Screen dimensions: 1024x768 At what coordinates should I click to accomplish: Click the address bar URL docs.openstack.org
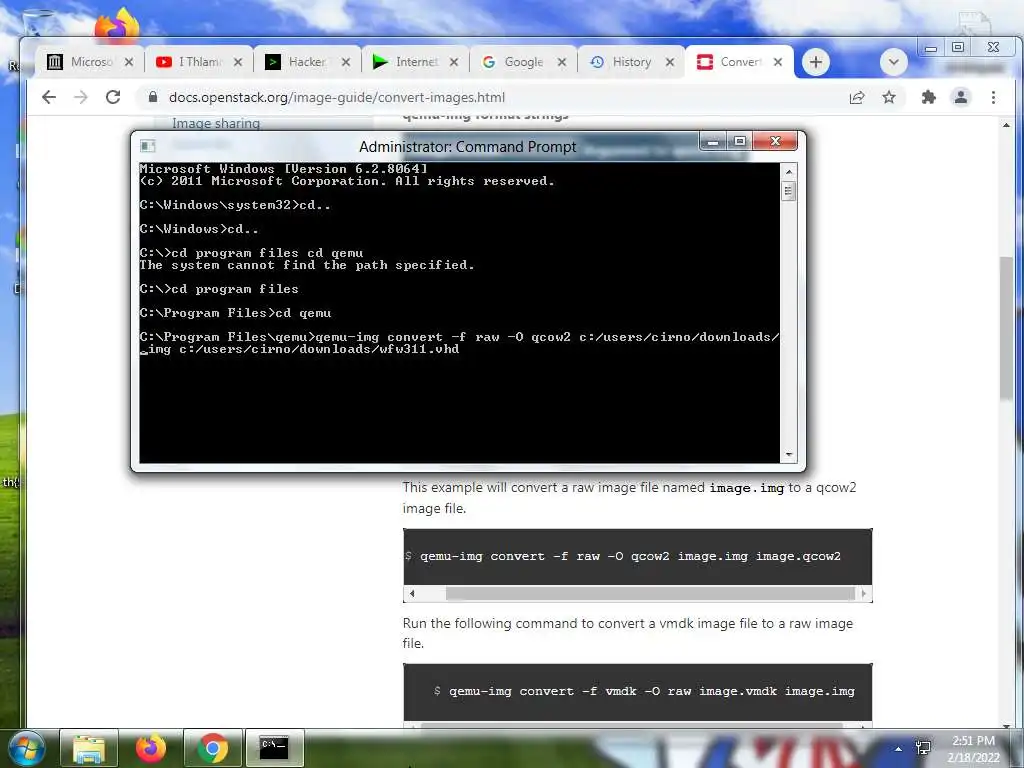336,97
